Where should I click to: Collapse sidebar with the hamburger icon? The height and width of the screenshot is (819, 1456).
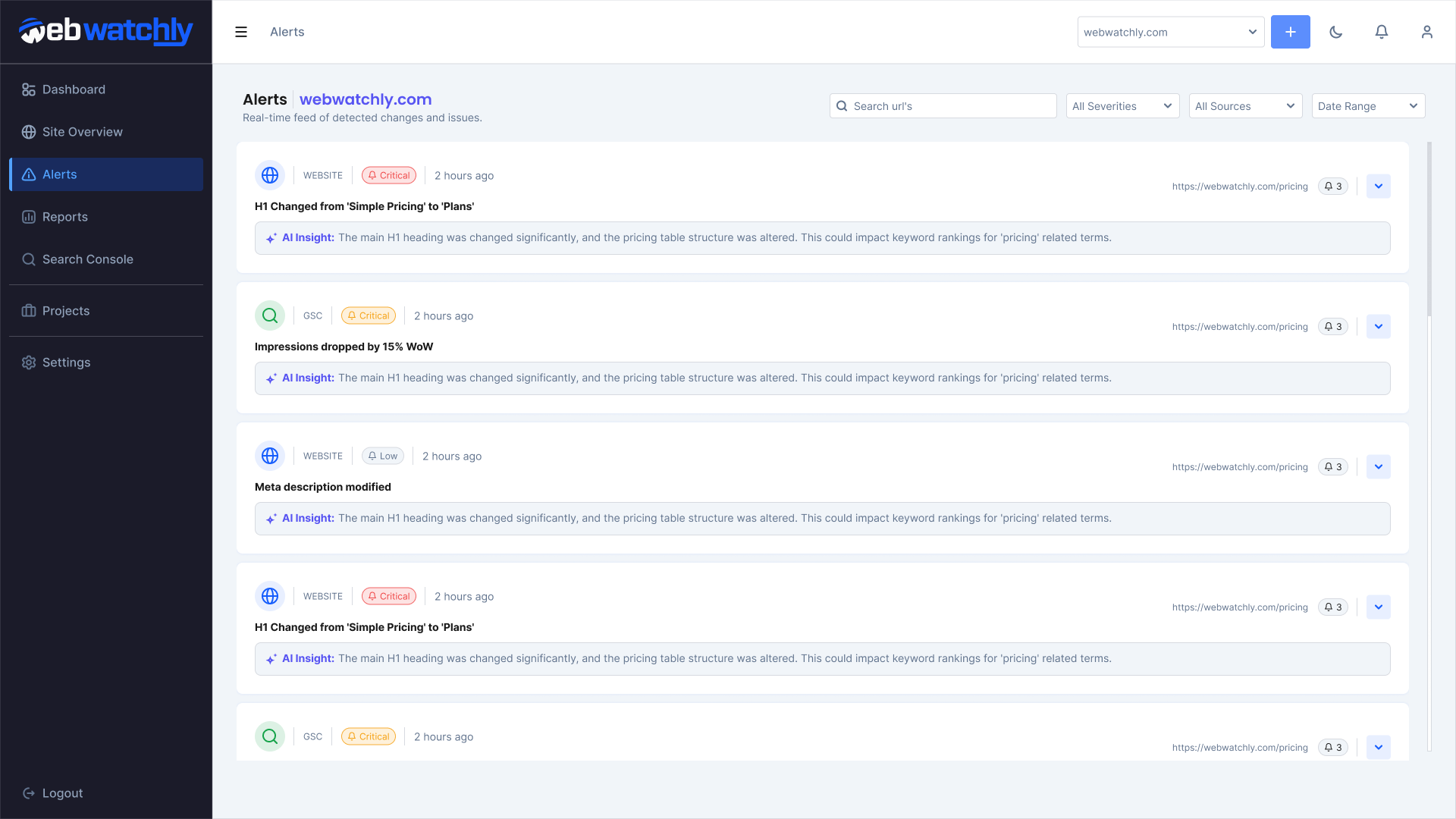tap(241, 32)
